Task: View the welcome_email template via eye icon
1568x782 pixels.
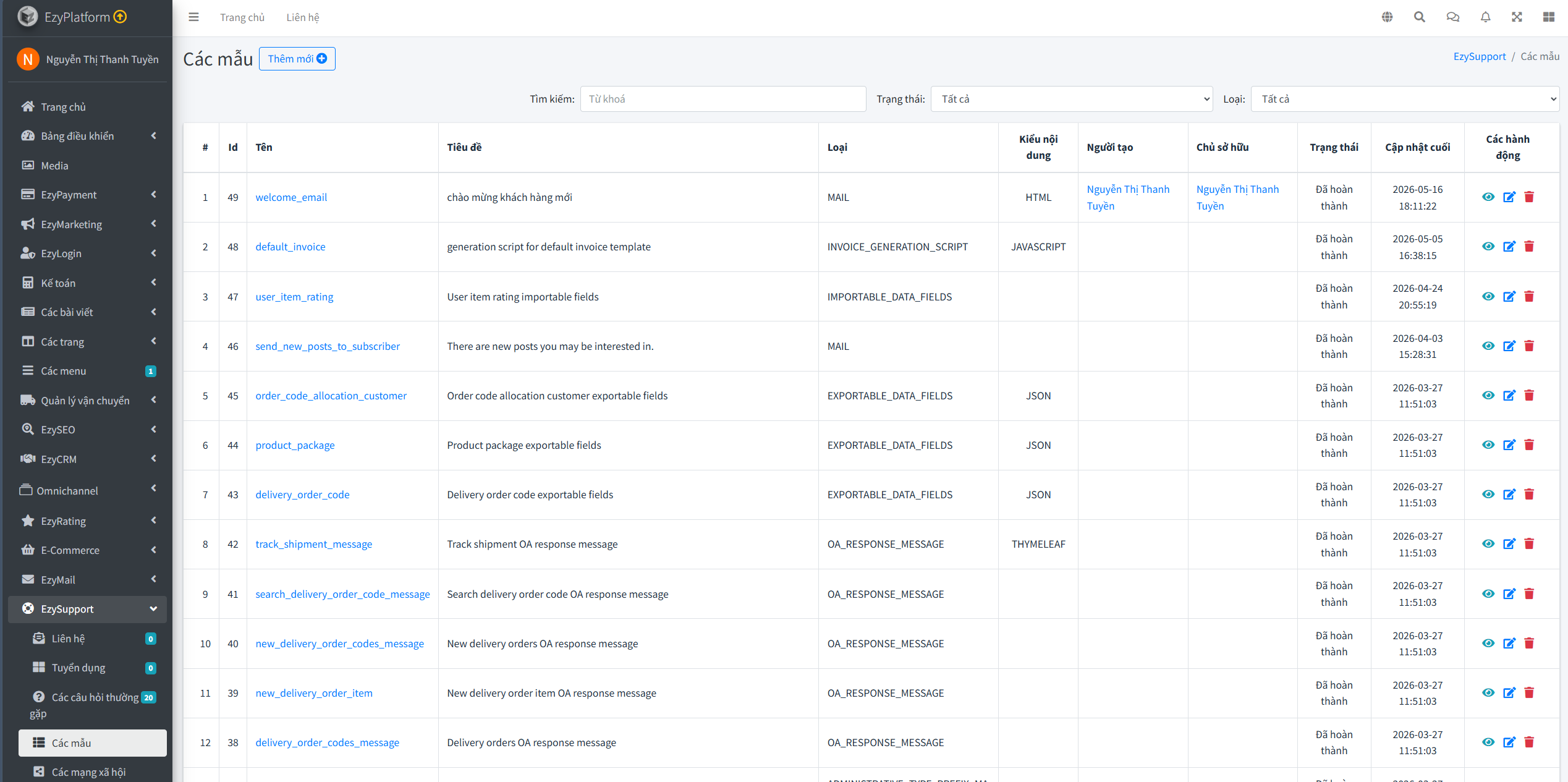Action: coord(1488,197)
